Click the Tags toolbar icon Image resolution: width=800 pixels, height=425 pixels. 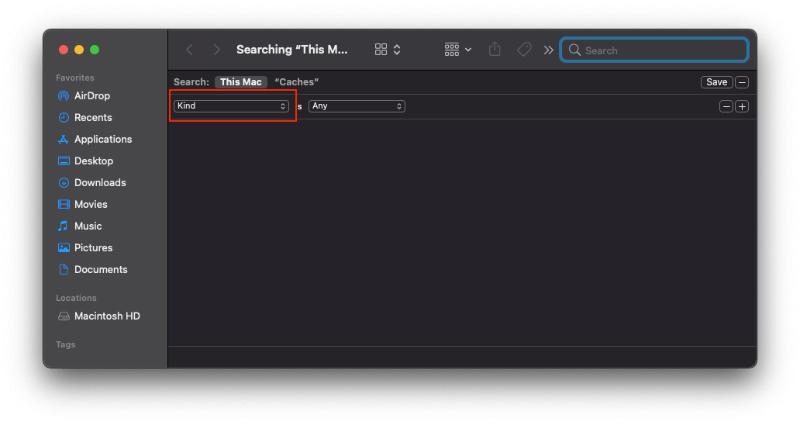[x=524, y=49]
